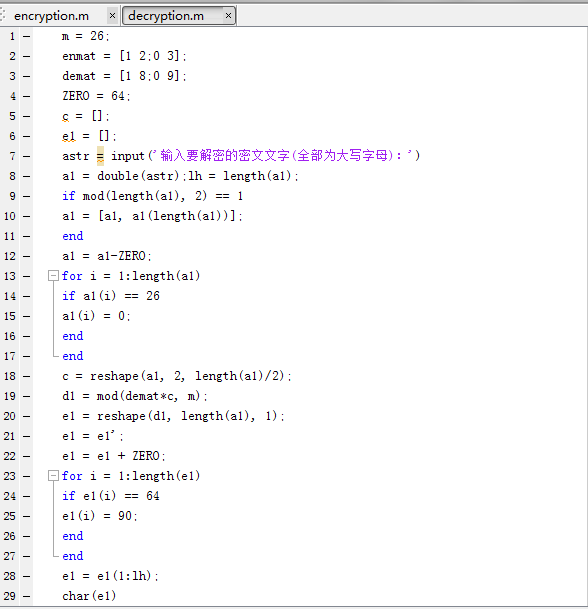Click line number 29 in the gutter

(x=10, y=596)
